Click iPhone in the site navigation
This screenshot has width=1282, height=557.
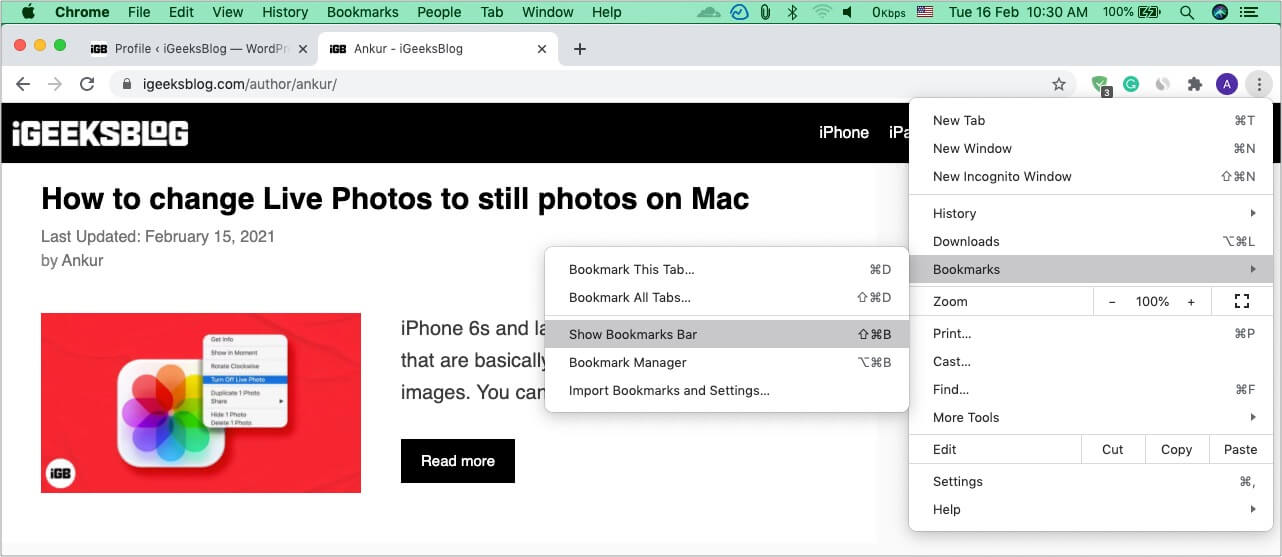click(844, 132)
